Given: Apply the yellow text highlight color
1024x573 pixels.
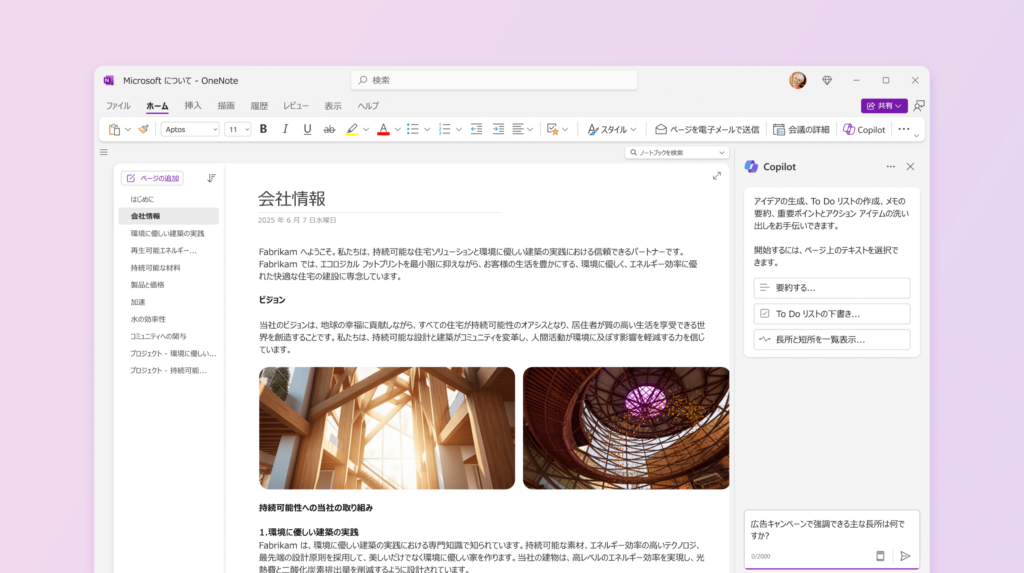Looking at the screenshot, I should tap(352, 129).
